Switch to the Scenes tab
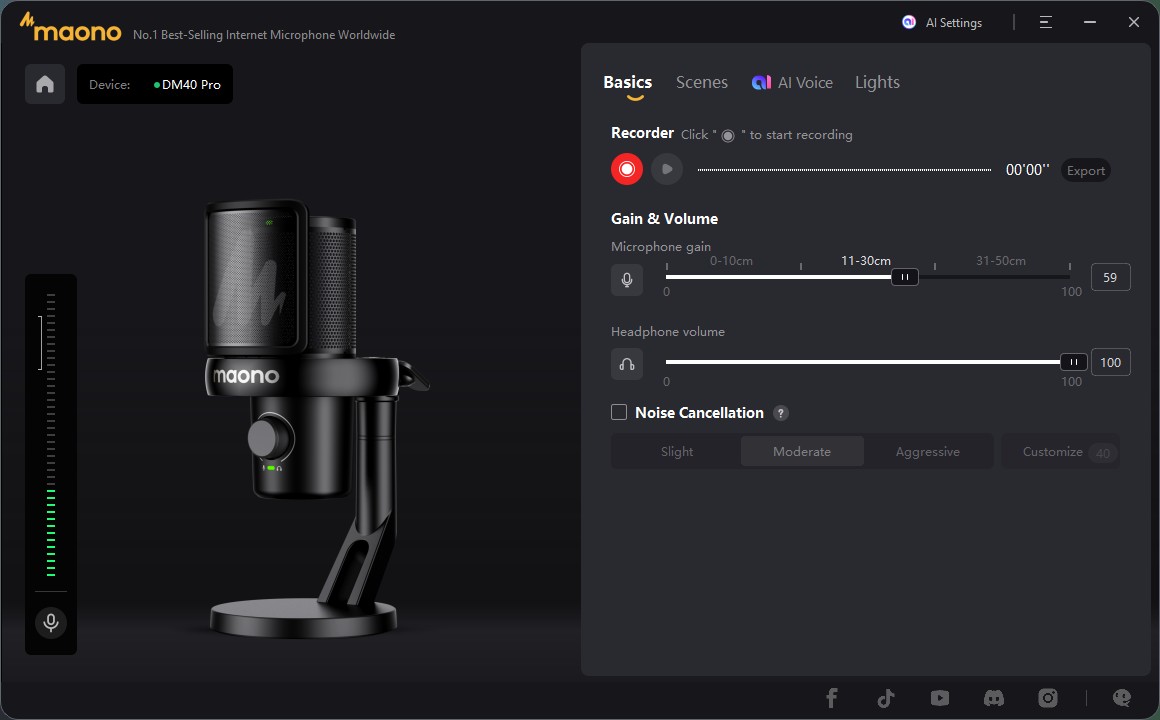This screenshot has height=720, width=1160. tap(701, 83)
